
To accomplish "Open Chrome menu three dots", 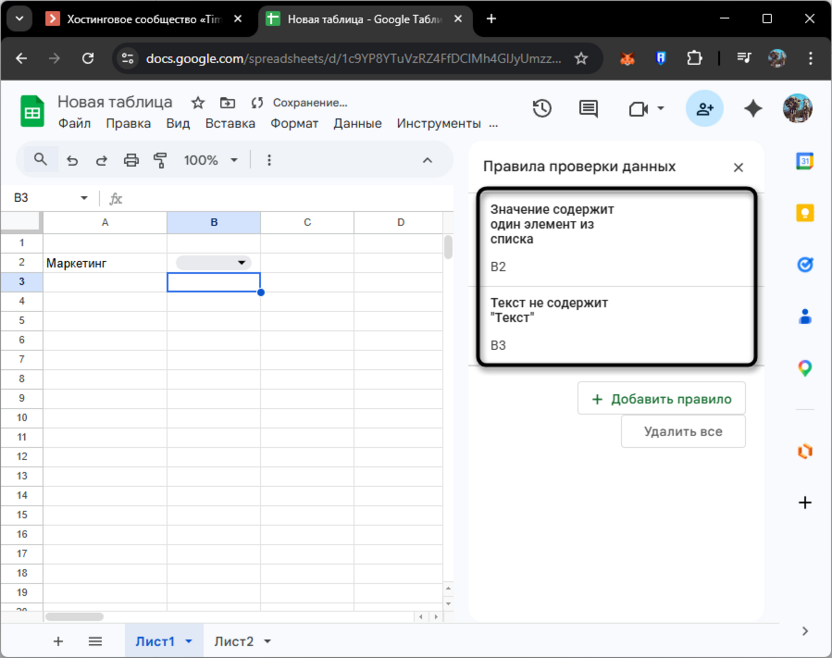I will 810,58.
